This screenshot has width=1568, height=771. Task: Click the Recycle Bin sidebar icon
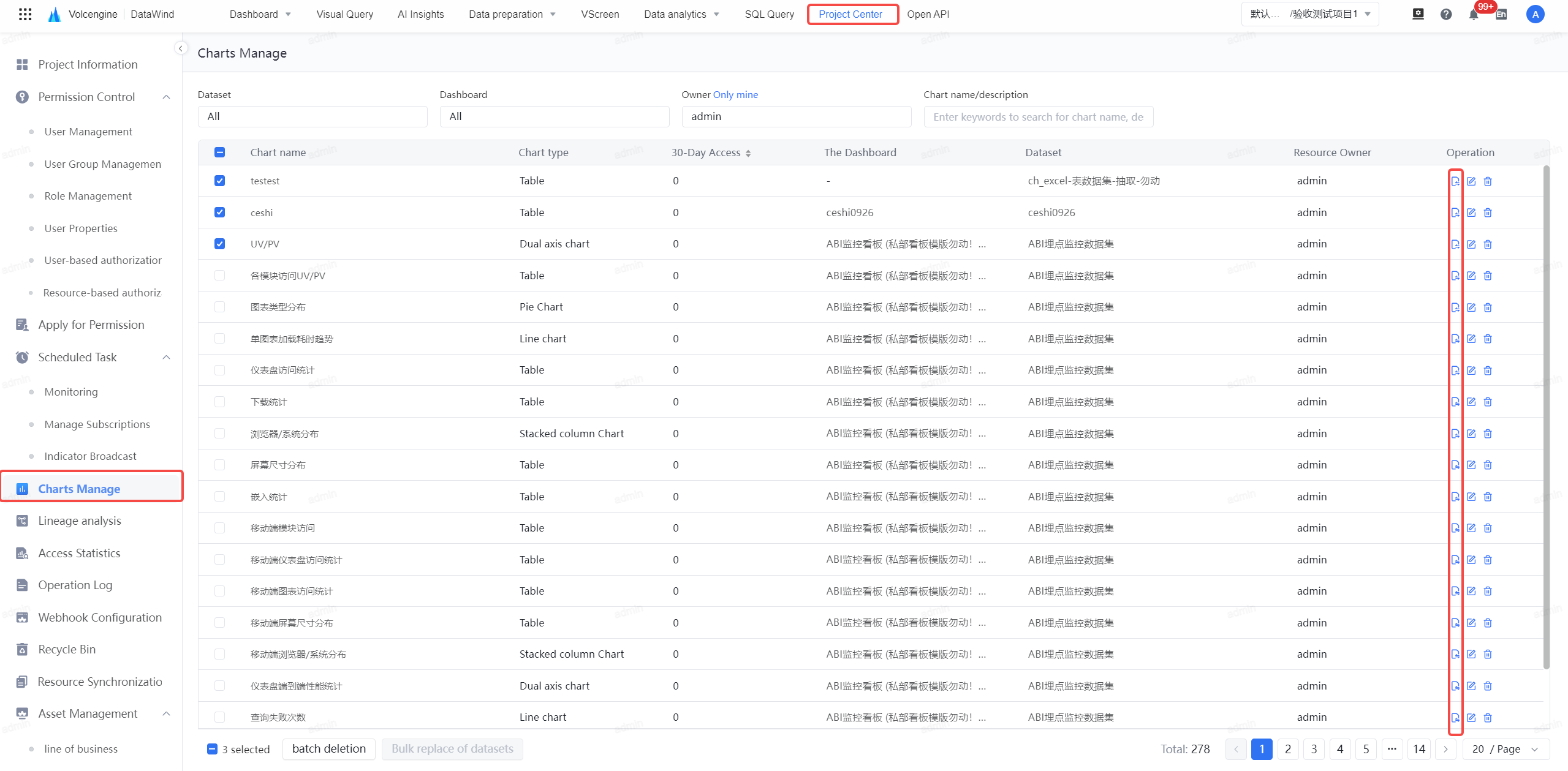tap(22, 649)
